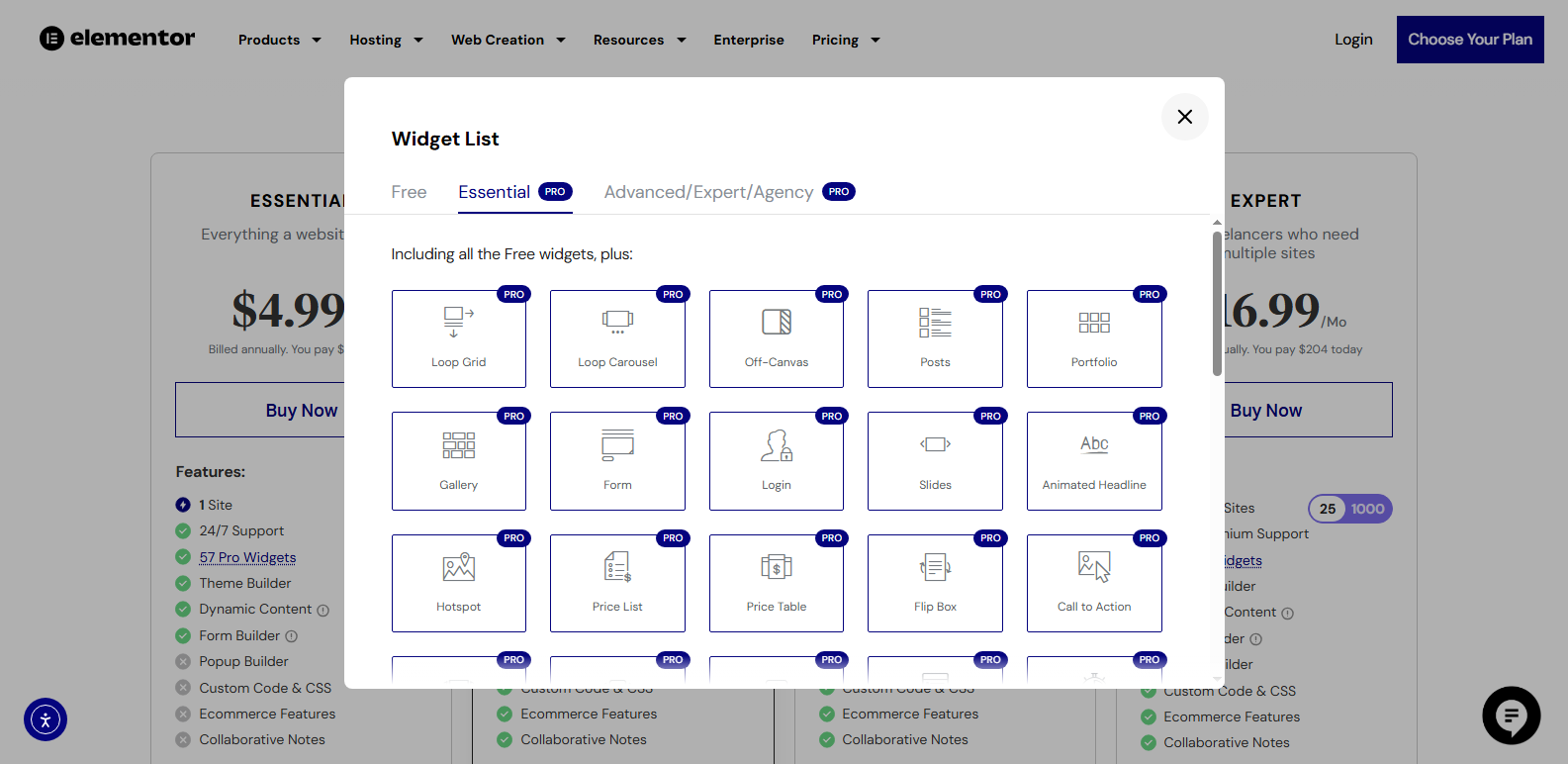Select the Loop Carousel widget card
The width and height of the screenshot is (1568, 764).
pyautogui.click(x=617, y=338)
